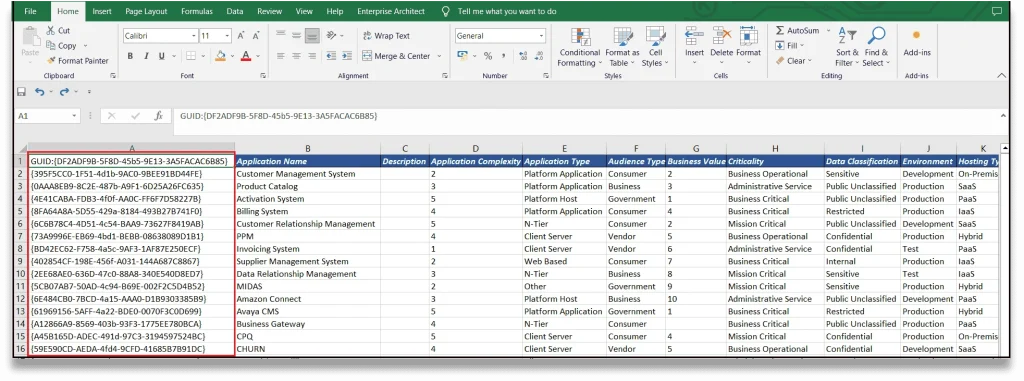Viewport: 1024px width, 381px height.
Task: Toggle Middle Align
Action: point(296,35)
